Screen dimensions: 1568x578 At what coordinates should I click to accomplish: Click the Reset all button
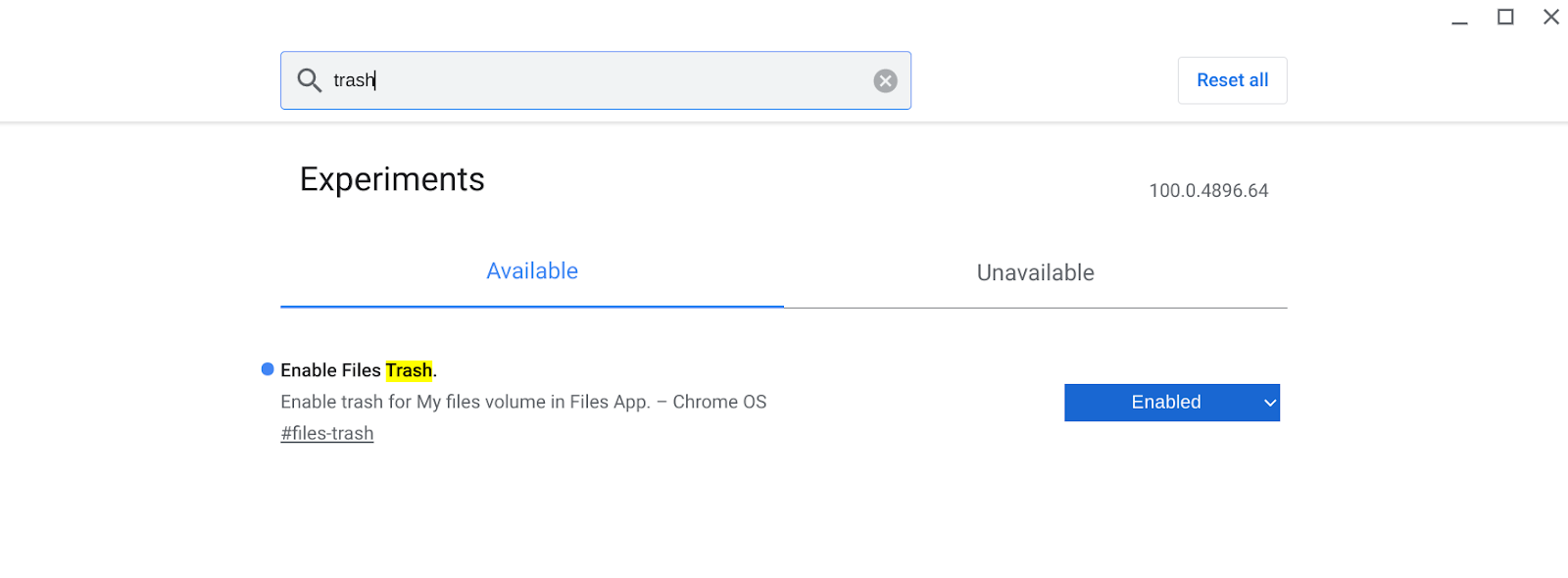pos(1232,80)
